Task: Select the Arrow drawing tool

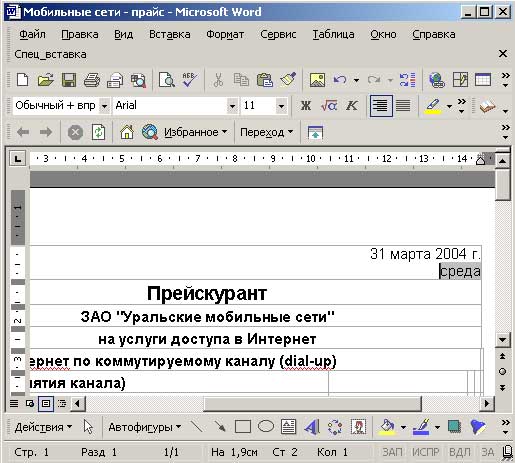Action: click(x=220, y=426)
